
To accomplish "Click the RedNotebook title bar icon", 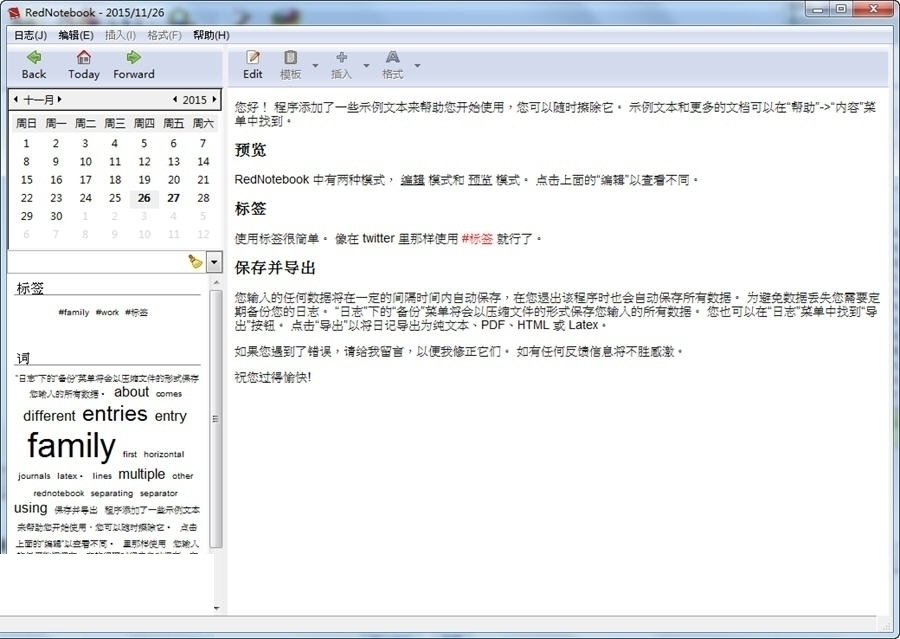I will (13, 12).
